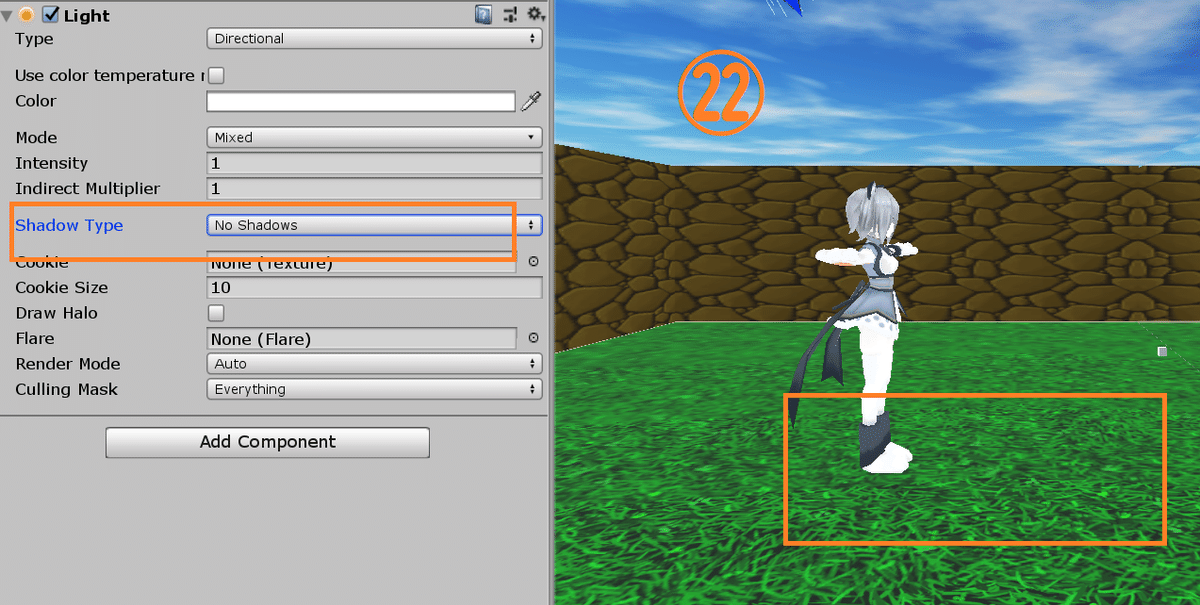Open the Type dropdown showing Directional
This screenshot has width=1200, height=605.
point(374,38)
